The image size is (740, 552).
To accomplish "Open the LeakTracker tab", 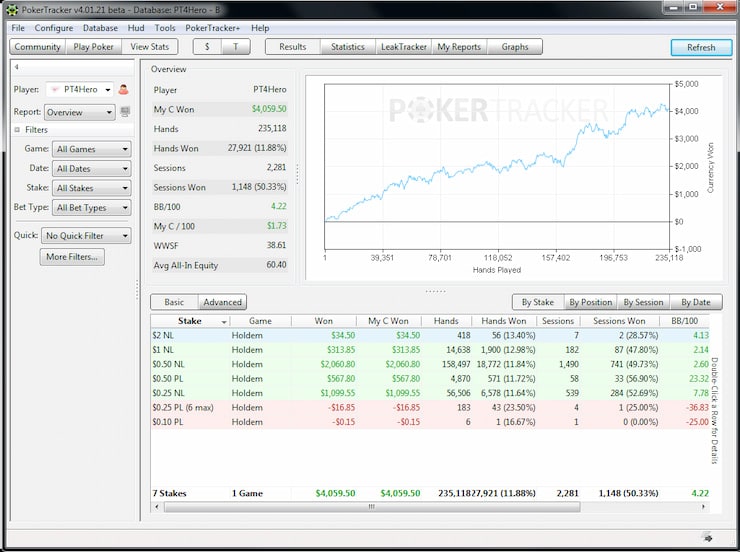I will click(404, 47).
